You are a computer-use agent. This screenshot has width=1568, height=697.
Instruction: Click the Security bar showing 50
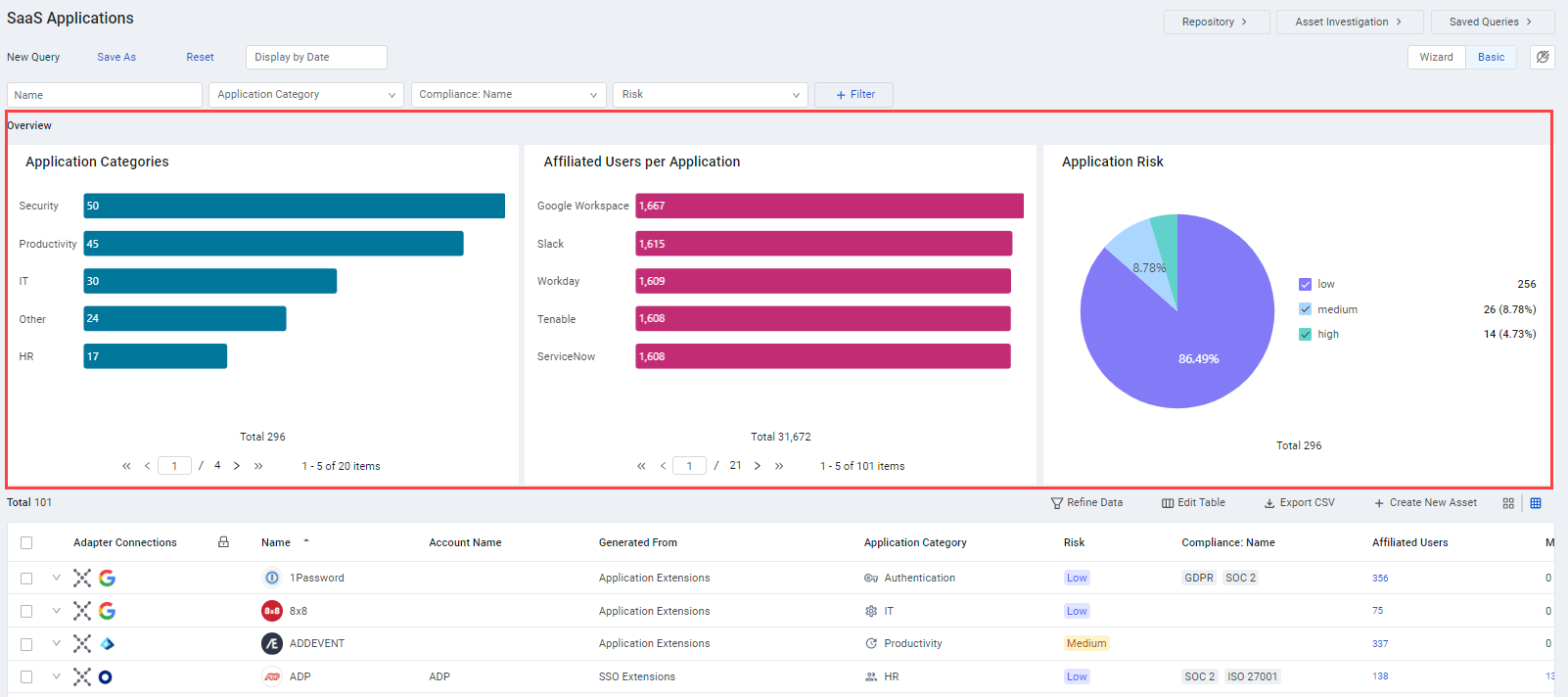[x=294, y=206]
